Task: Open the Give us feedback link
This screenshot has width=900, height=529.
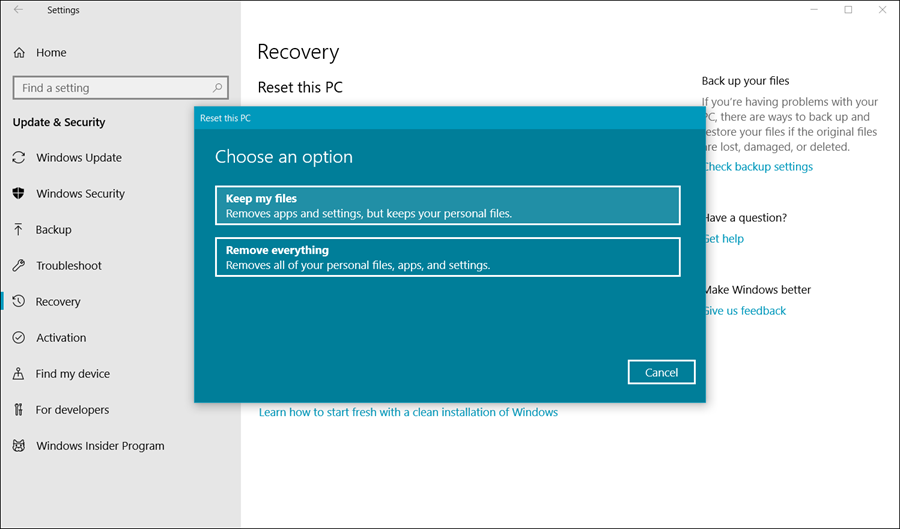Action: 746,311
